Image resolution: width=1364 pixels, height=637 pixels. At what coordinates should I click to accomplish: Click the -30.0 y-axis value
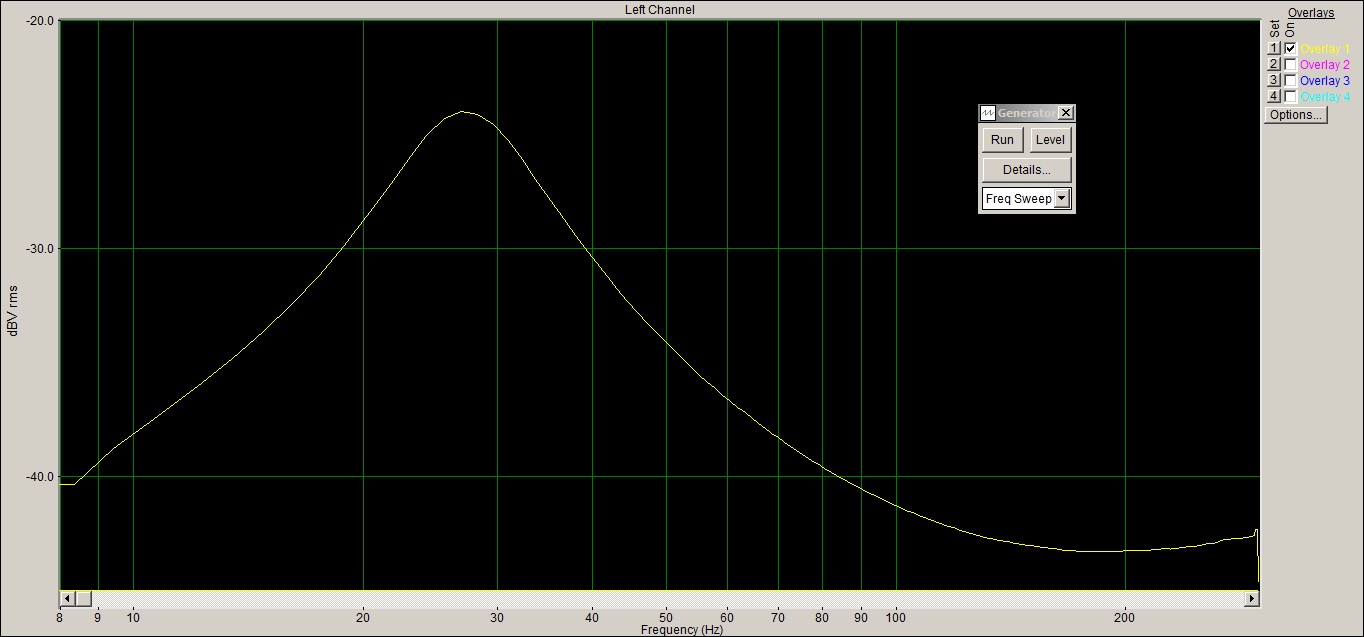39,248
